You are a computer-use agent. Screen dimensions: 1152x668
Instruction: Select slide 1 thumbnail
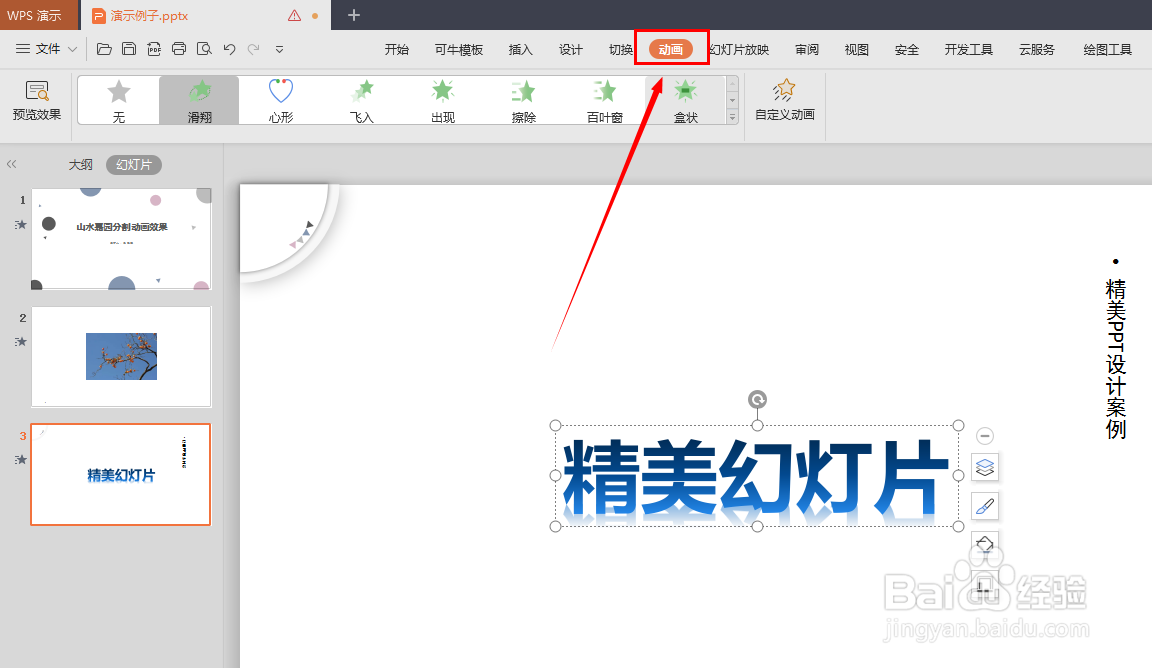click(x=121, y=239)
